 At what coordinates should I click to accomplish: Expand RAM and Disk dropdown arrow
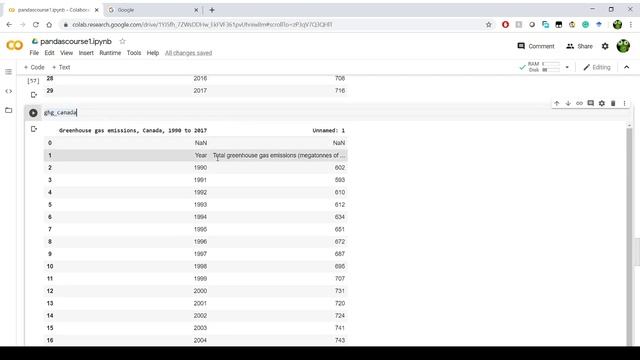coord(567,67)
